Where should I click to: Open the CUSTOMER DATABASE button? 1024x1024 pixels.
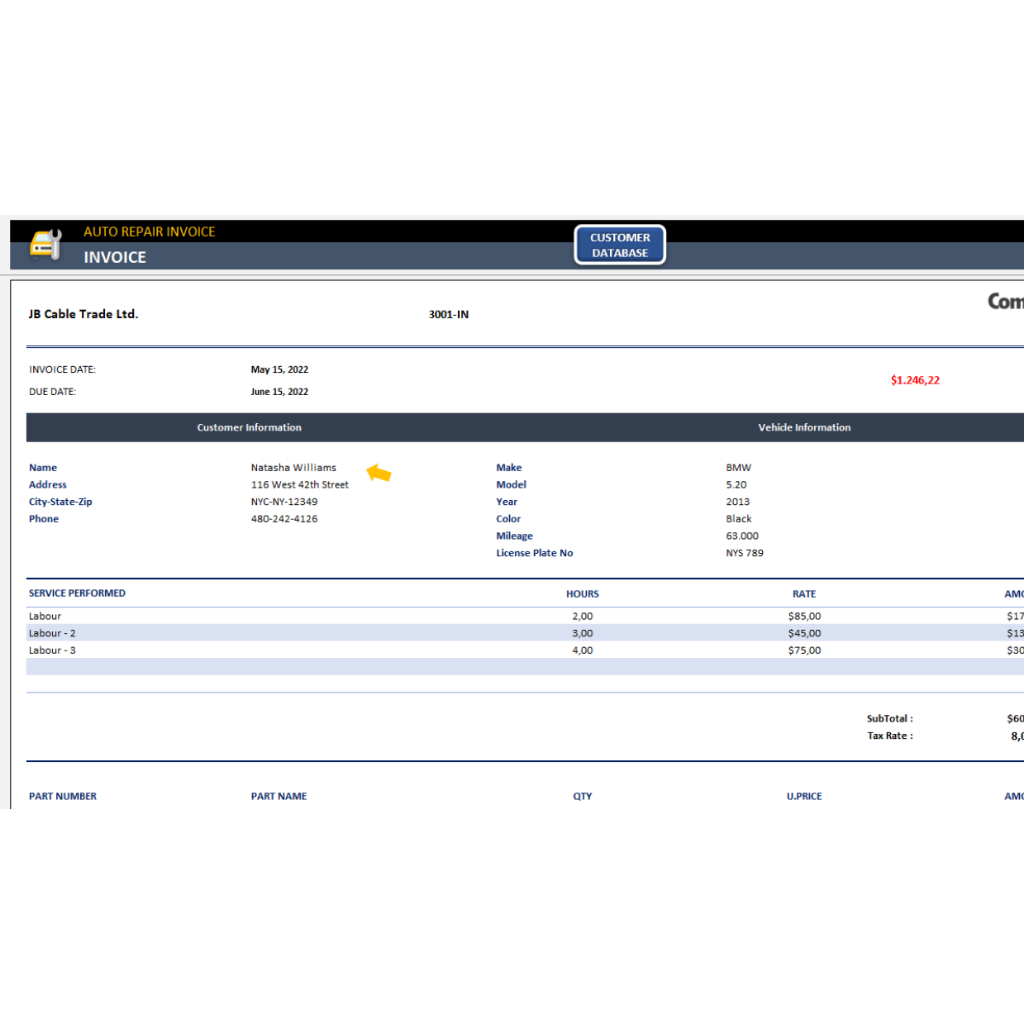click(x=620, y=244)
